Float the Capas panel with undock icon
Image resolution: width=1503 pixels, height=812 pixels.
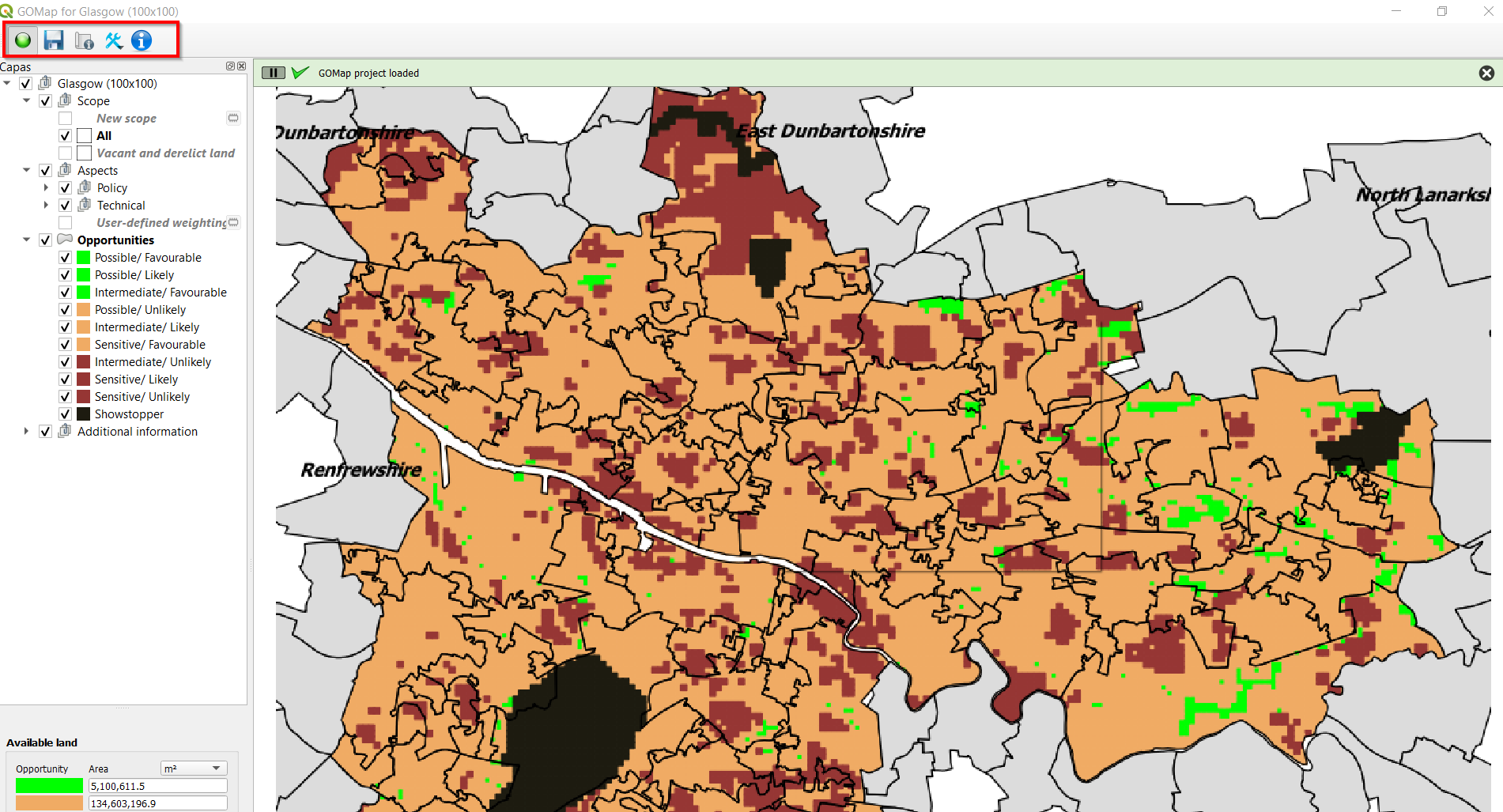(x=230, y=66)
